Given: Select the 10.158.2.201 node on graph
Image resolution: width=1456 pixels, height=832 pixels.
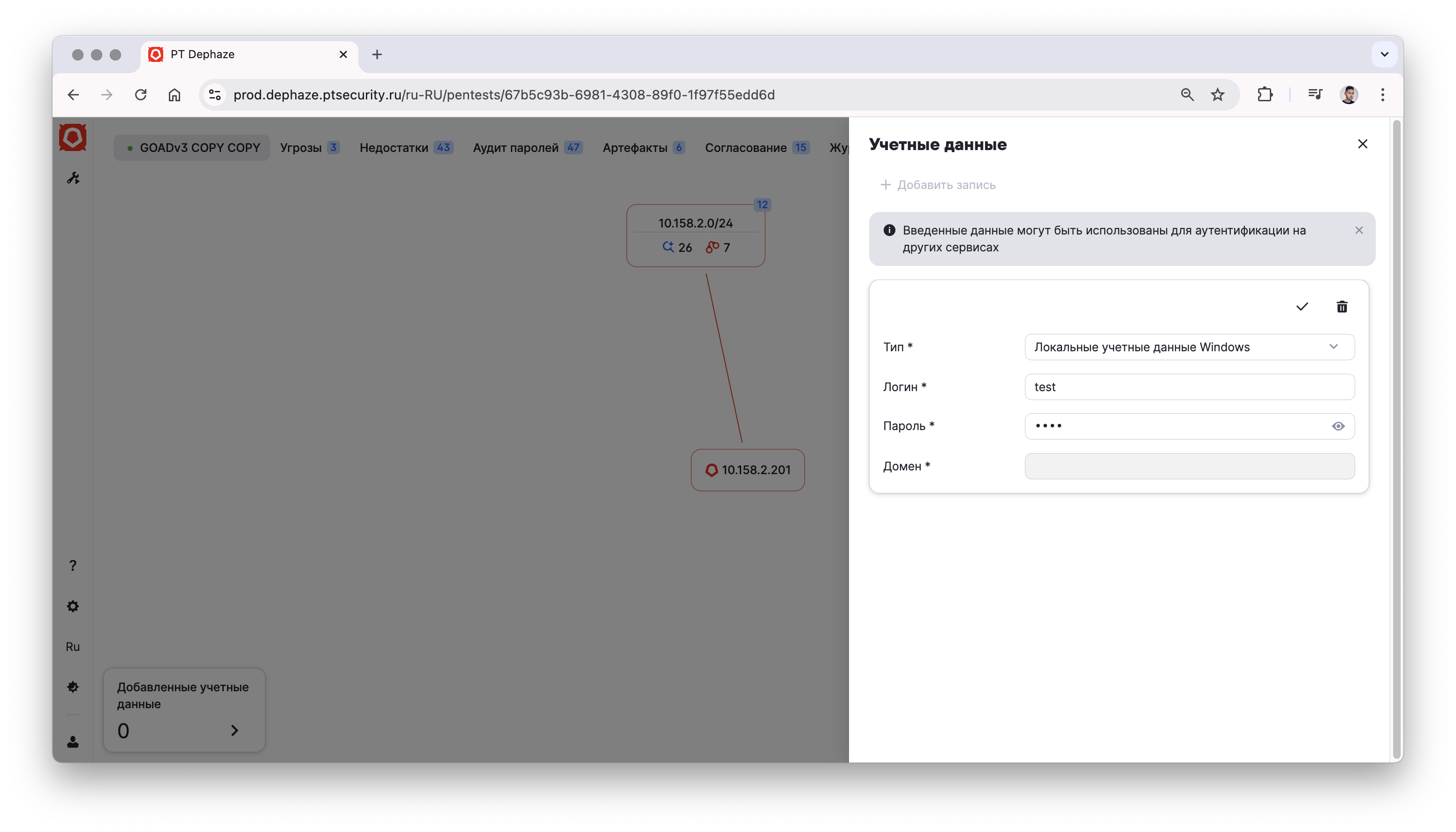Looking at the screenshot, I should point(747,470).
